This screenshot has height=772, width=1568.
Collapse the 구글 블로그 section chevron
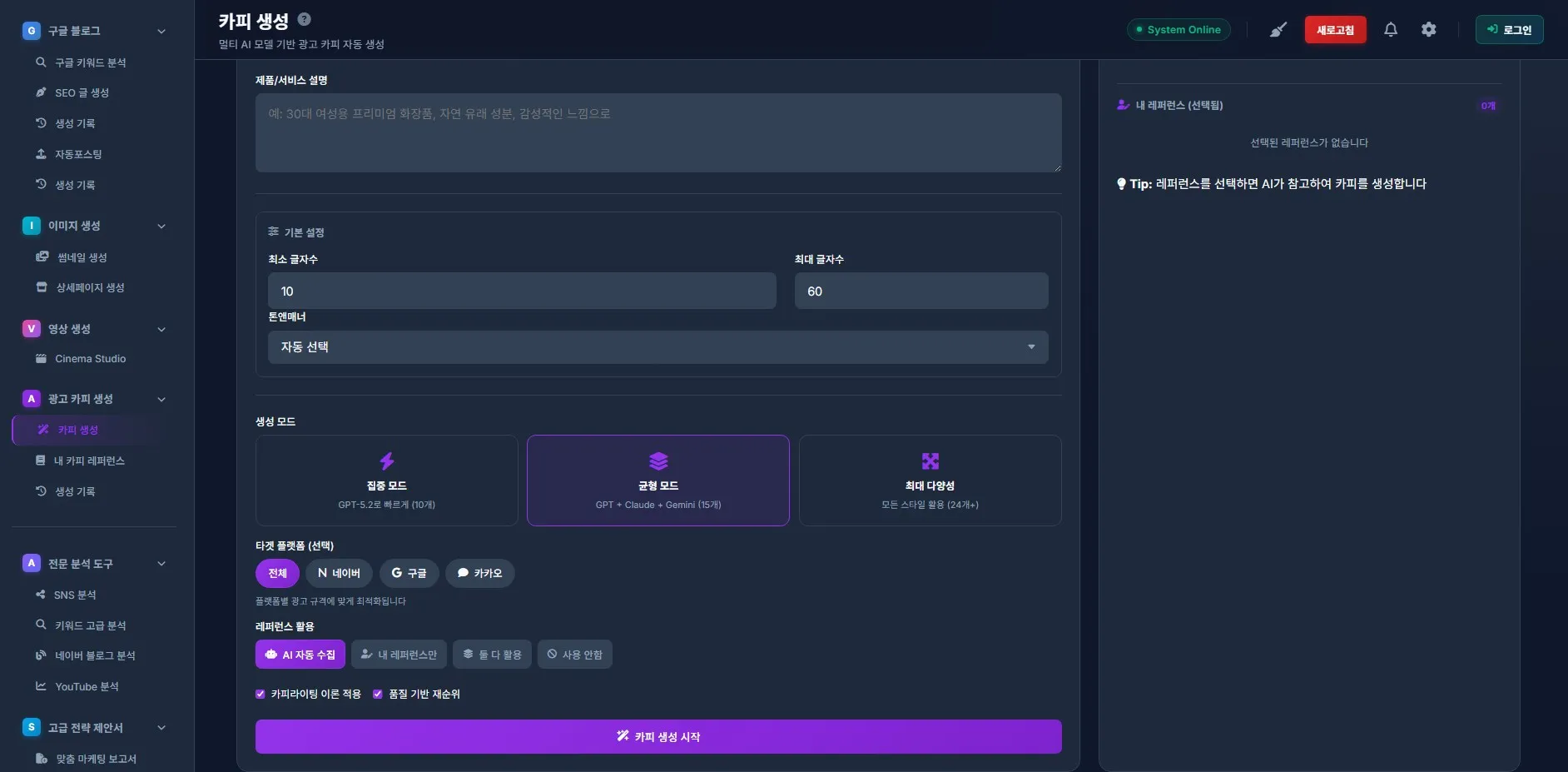pos(161,32)
